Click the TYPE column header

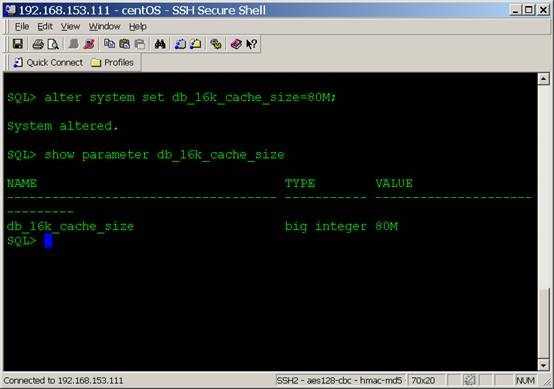300,183
